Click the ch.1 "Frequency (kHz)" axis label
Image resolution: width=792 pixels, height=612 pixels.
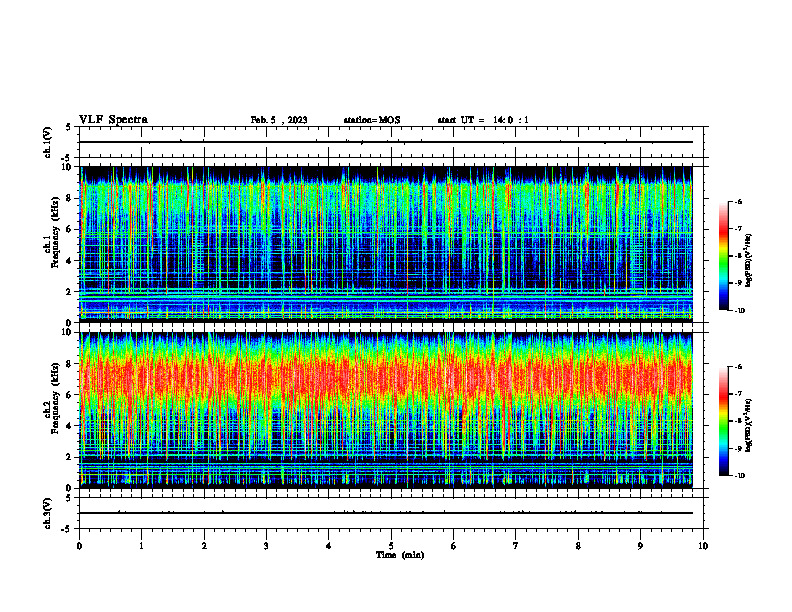tap(55, 232)
